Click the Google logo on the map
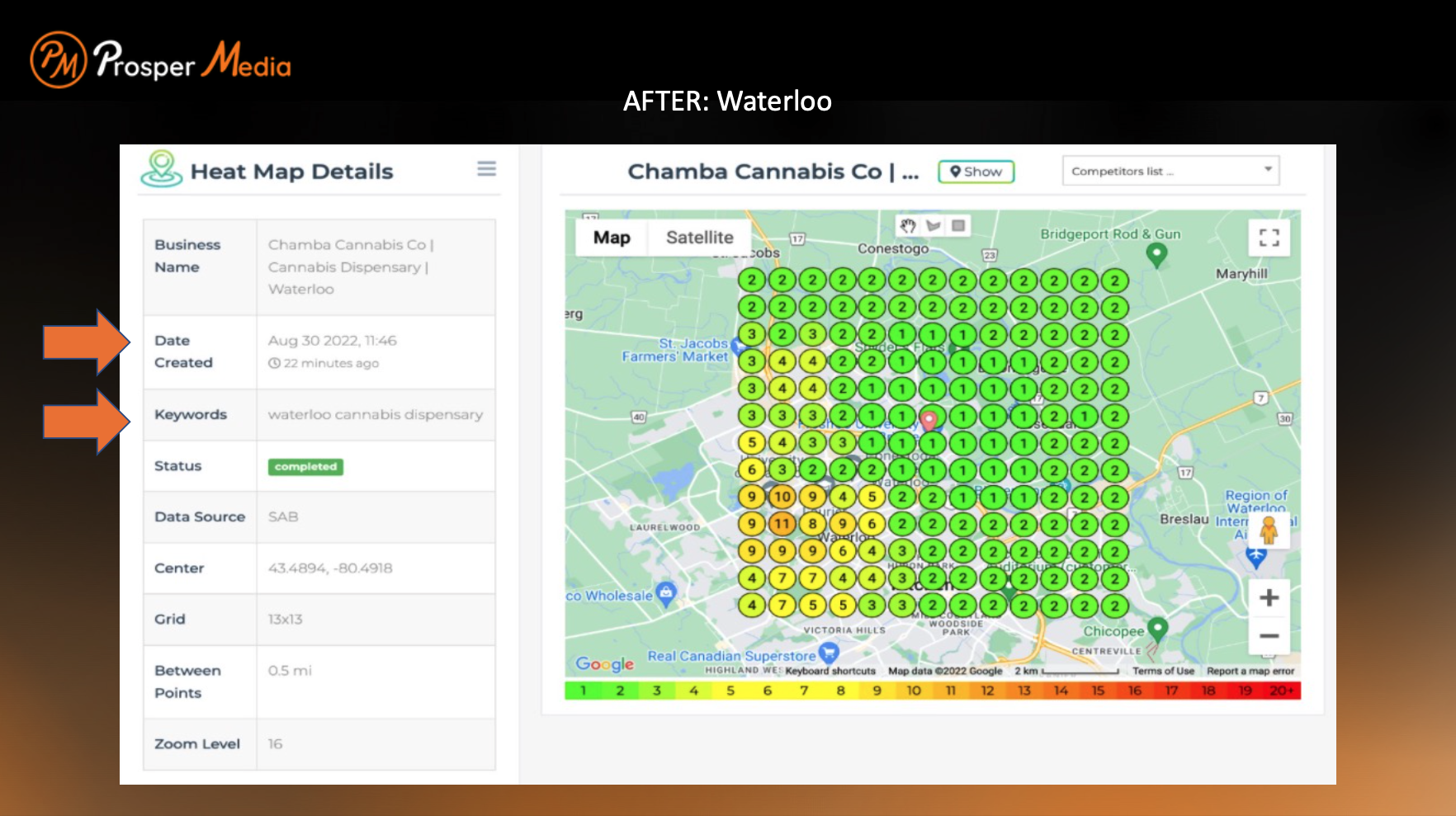The width and height of the screenshot is (1456, 816). (605, 663)
